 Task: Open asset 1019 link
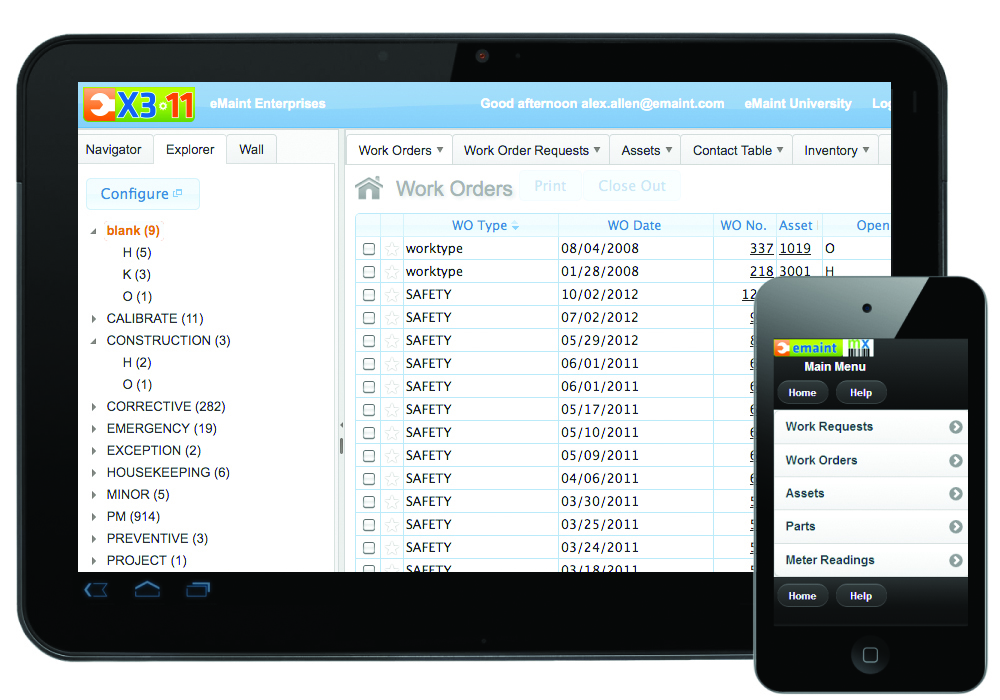(795, 249)
